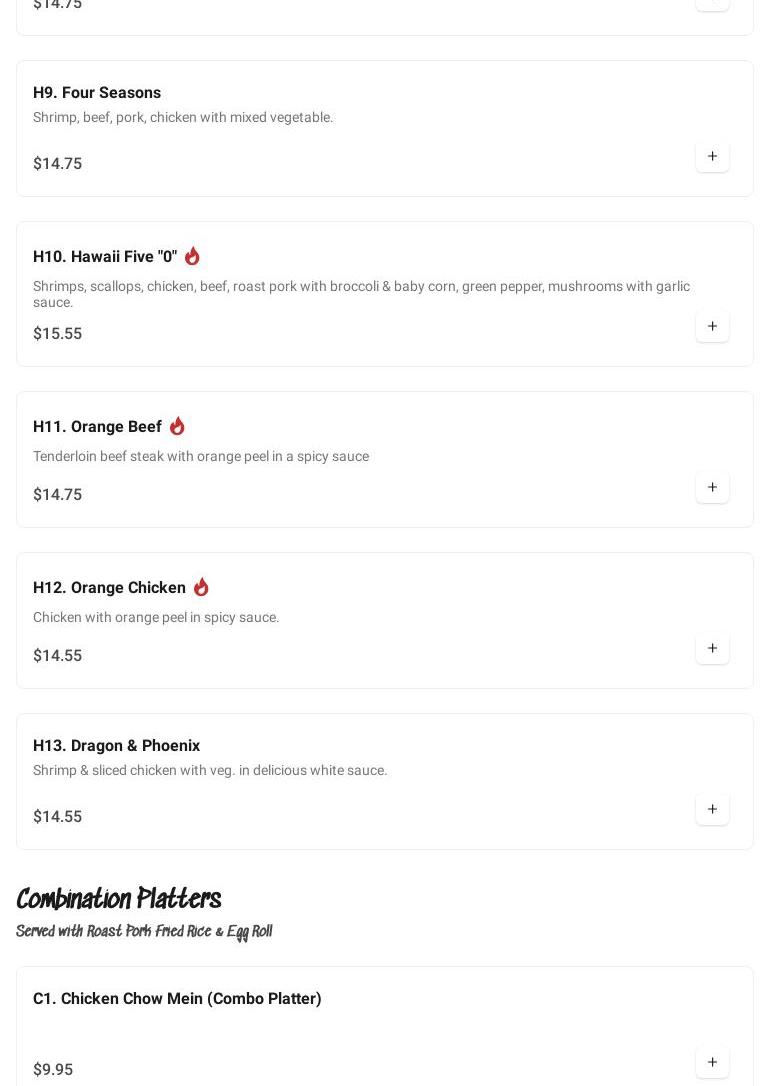Open C1. Chicken Chow Mein (Combo Platter)

point(177,999)
